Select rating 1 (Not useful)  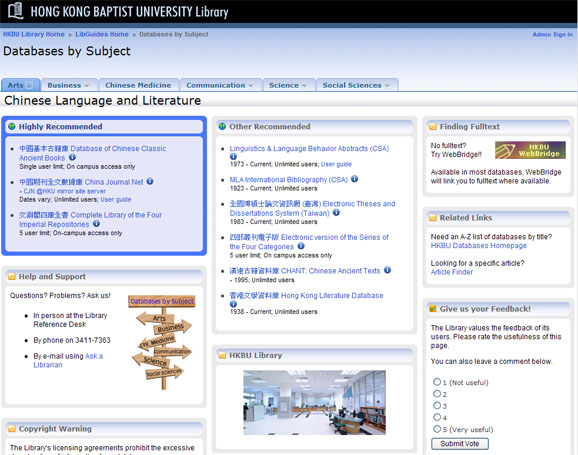click(x=437, y=382)
